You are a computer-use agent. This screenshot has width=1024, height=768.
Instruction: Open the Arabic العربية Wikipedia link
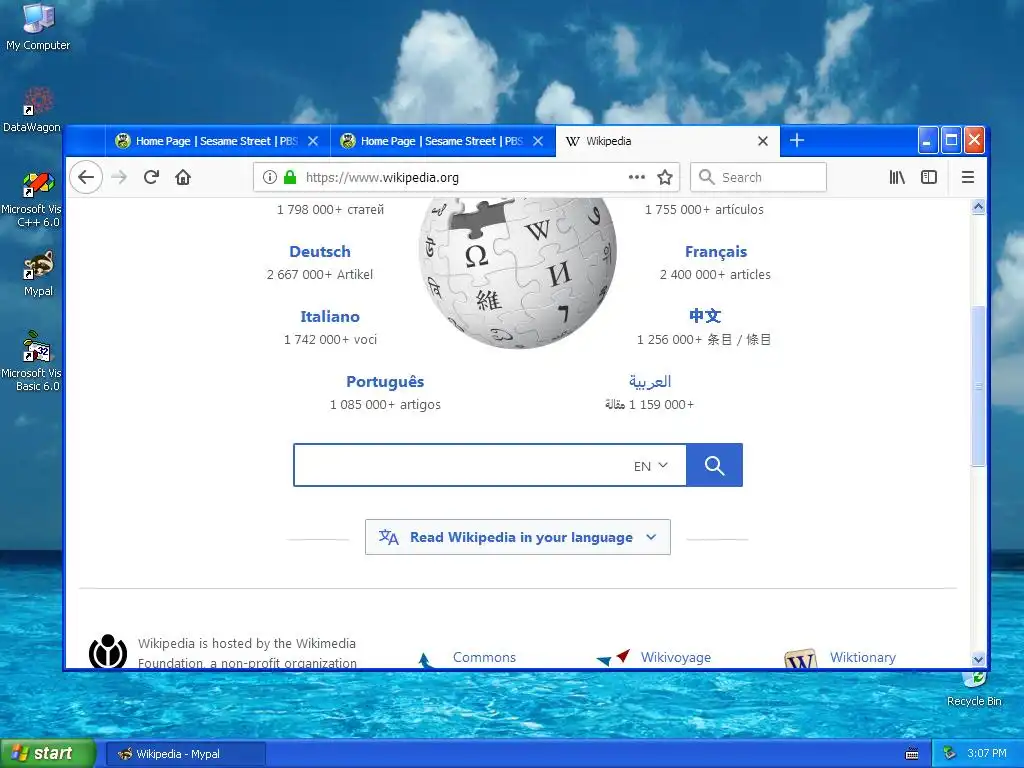point(650,381)
